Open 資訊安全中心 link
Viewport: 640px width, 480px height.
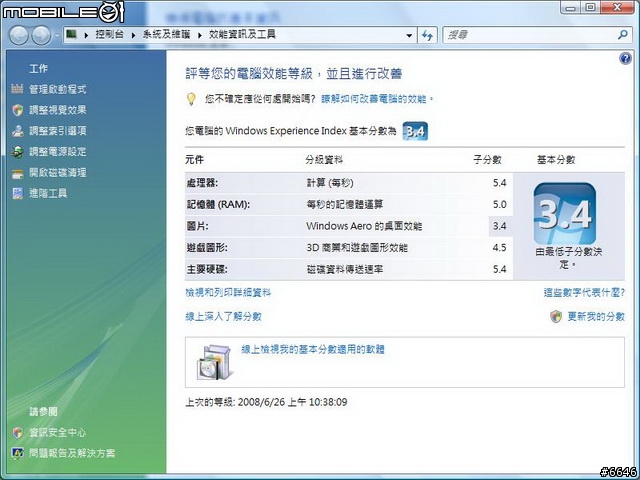click(58, 433)
